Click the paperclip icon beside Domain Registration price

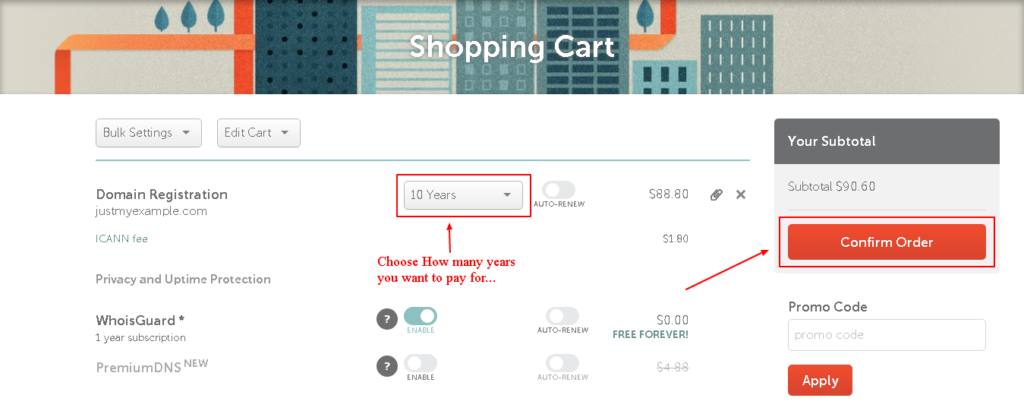716,195
